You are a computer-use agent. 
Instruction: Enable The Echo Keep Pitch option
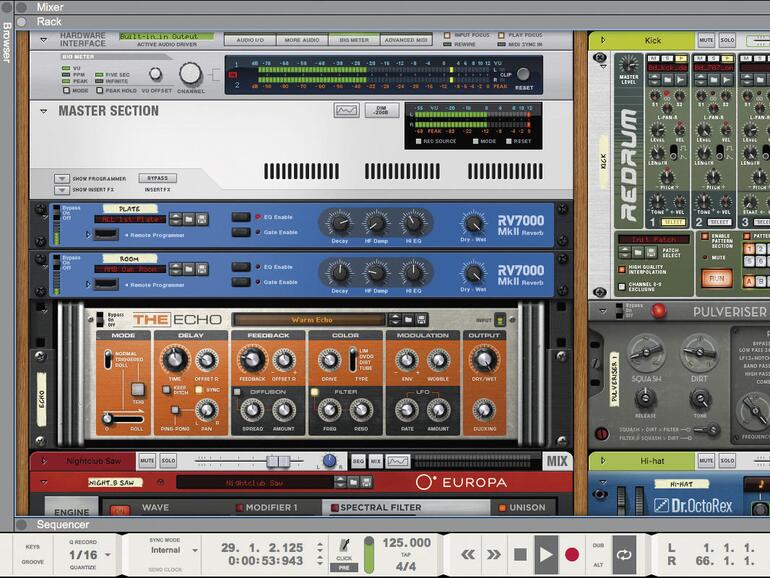pos(166,390)
